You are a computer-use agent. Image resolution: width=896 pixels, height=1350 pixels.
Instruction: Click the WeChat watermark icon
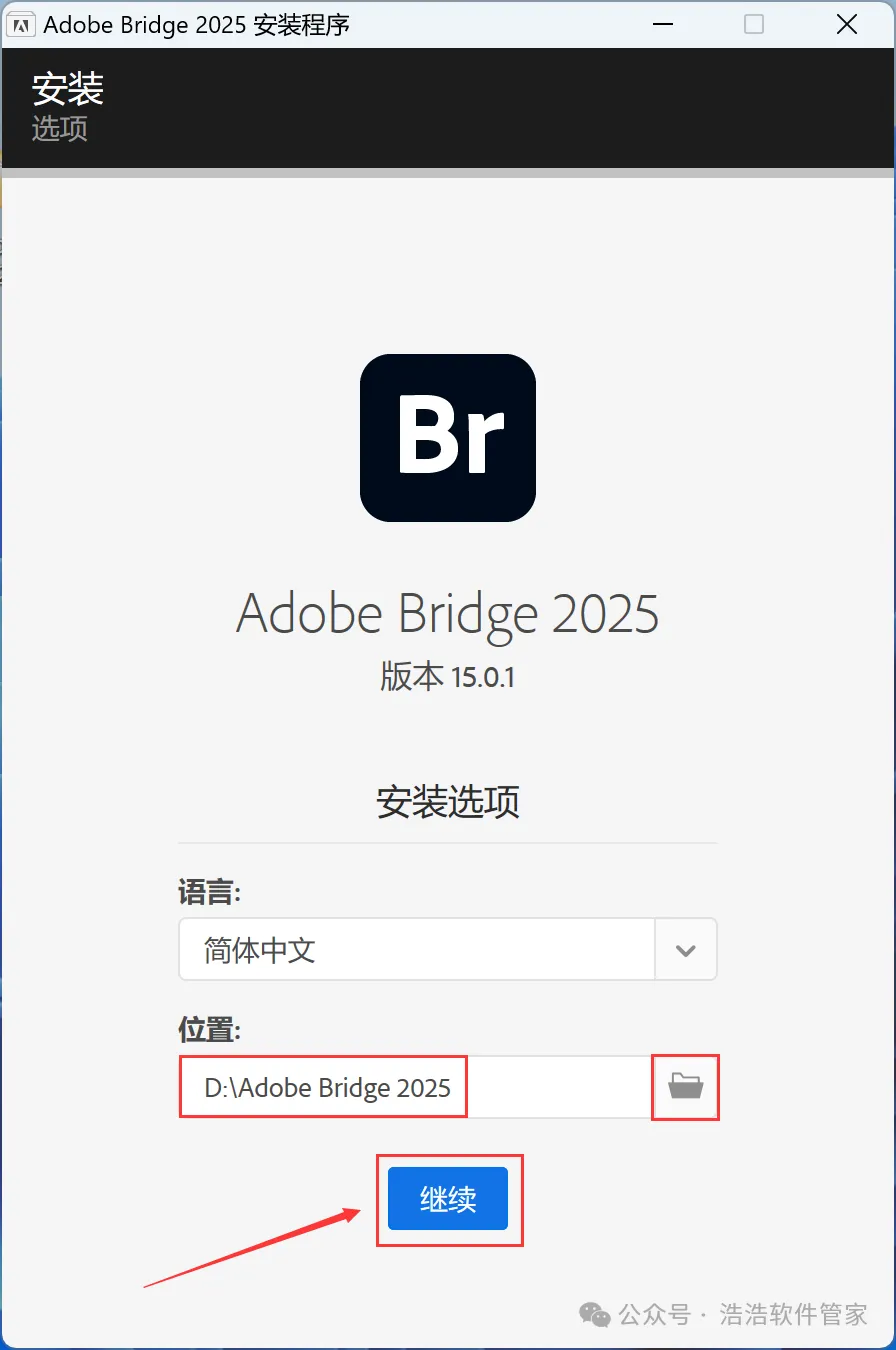click(595, 1314)
